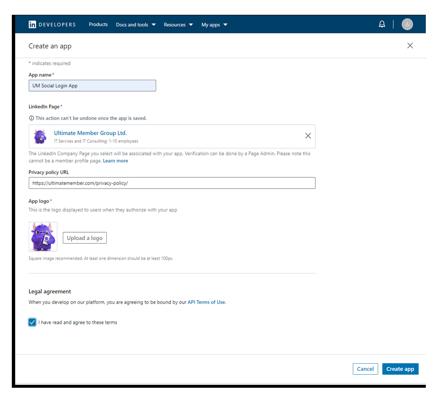
Task: Open the Ultimate Member Group Ltd. link
Action: (90, 133)
